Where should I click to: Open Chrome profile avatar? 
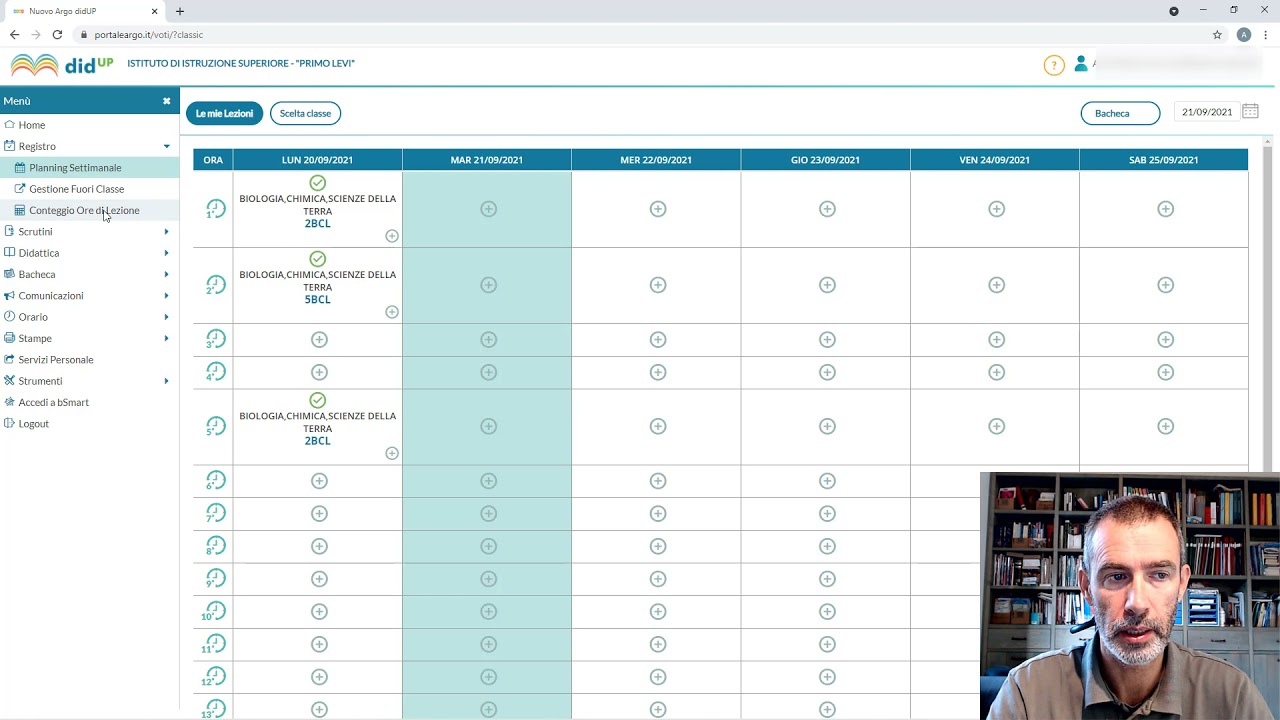pos(1244,35)
